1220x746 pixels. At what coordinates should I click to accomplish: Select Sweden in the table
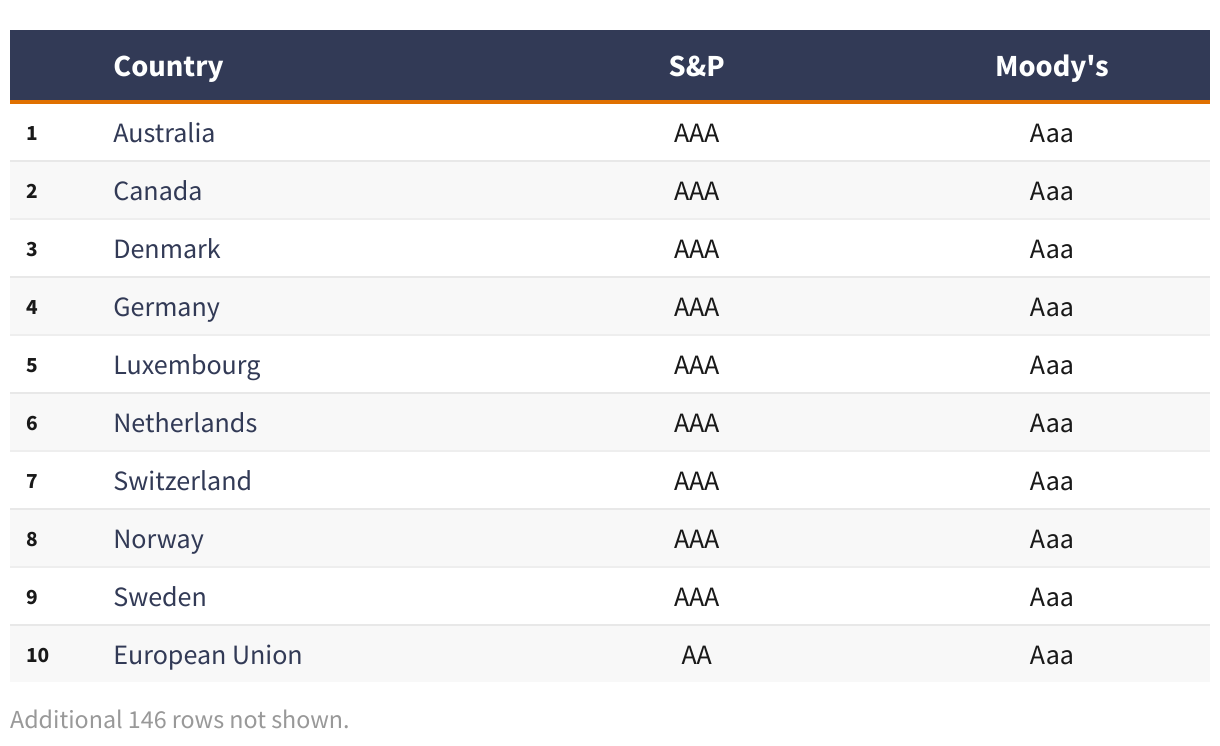point(160,597)
